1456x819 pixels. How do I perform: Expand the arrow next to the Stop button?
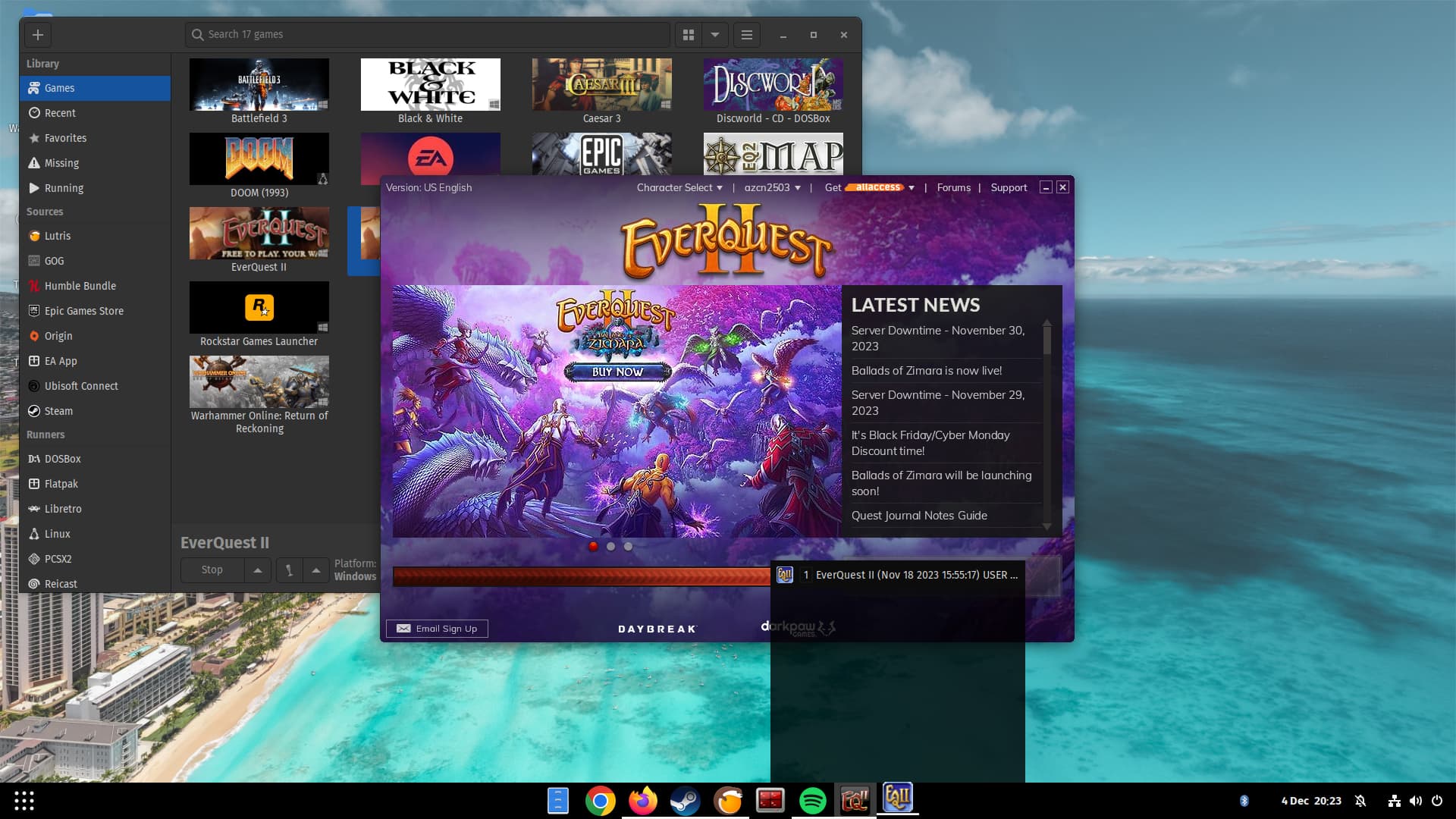coord(258,570)
